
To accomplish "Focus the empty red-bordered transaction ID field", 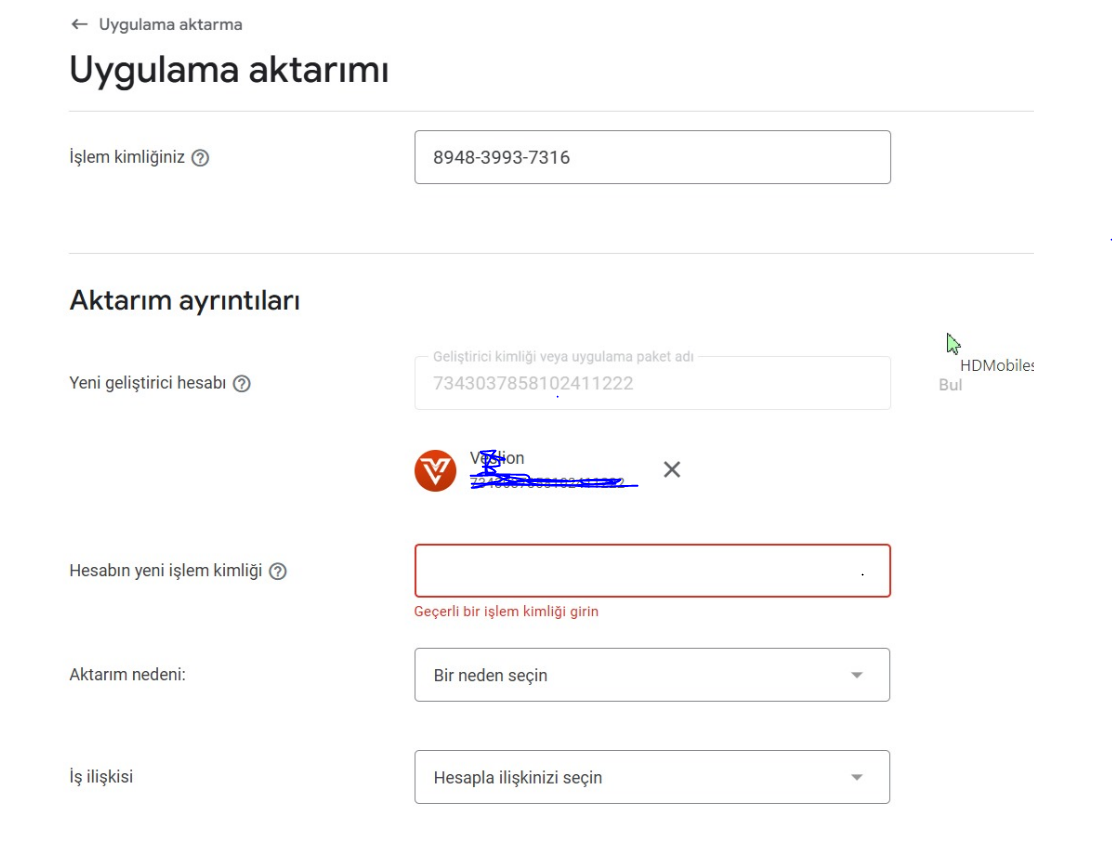I will pyautogui.click(x=652, y=571).
